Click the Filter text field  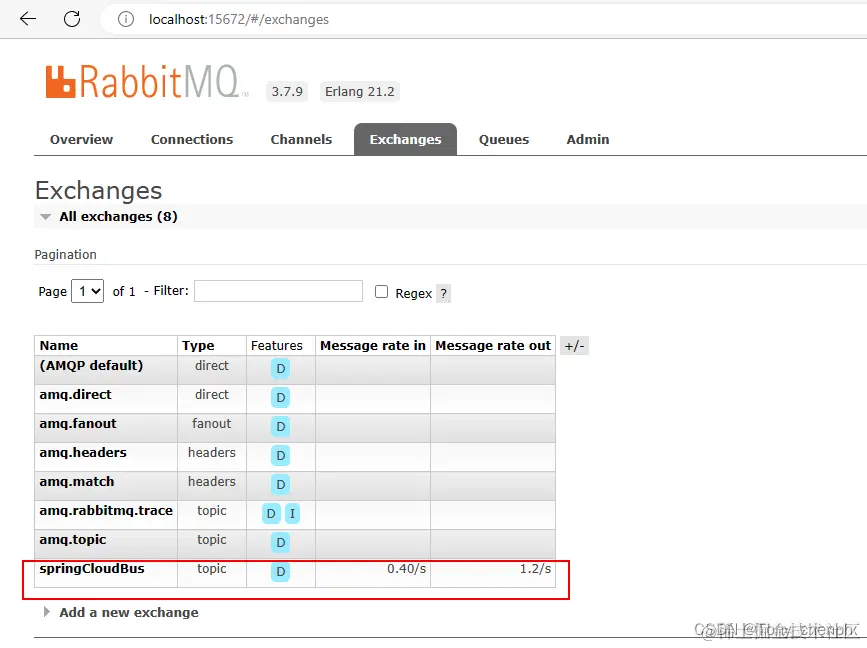[x=278, y=291]
